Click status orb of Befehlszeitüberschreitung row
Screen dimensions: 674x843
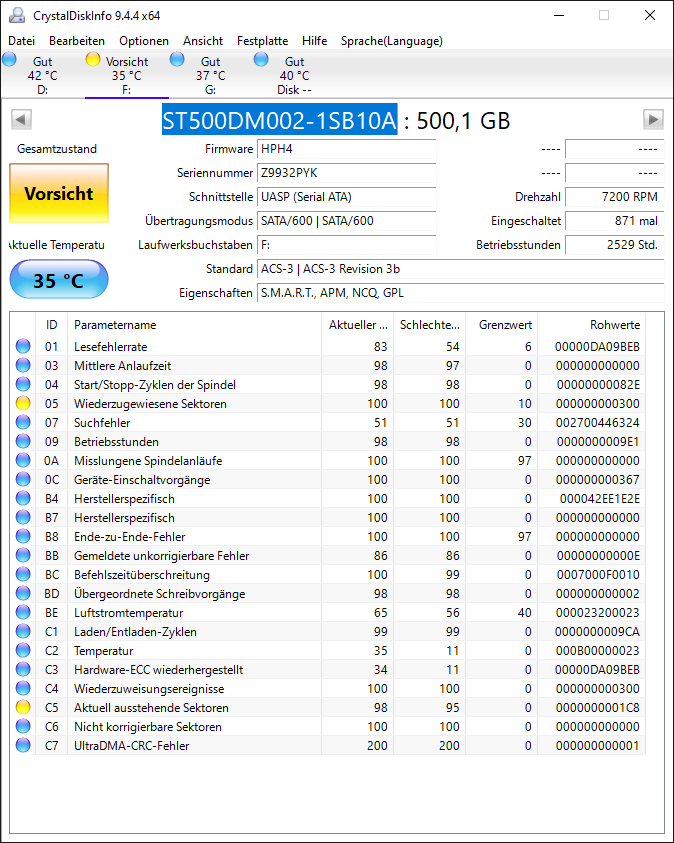23,575
